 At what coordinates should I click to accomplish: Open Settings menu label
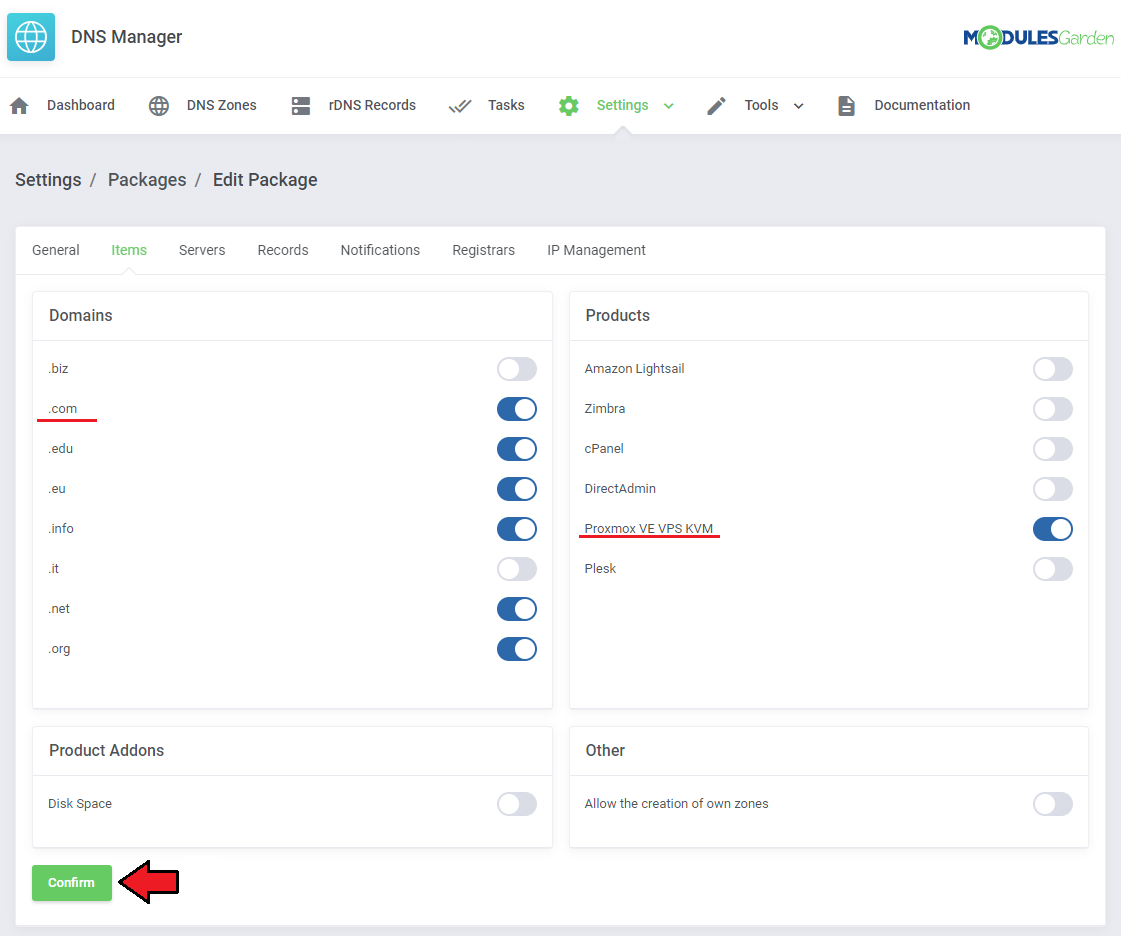tap(623, 105)
